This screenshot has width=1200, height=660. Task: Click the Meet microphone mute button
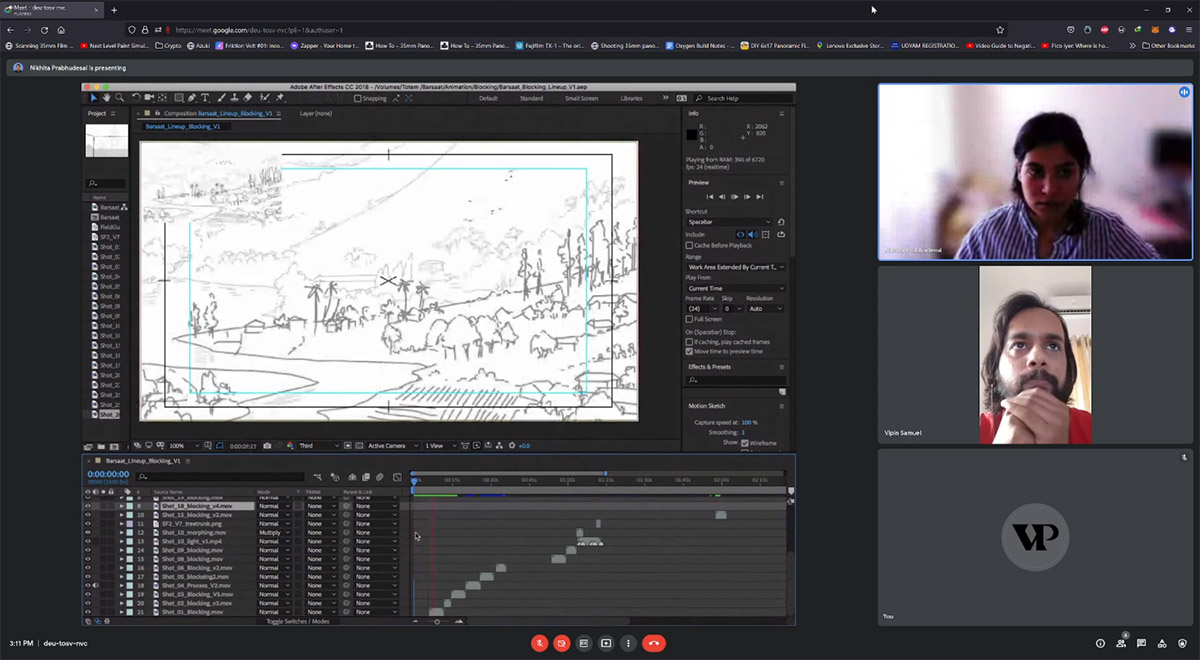pos(539,643)
